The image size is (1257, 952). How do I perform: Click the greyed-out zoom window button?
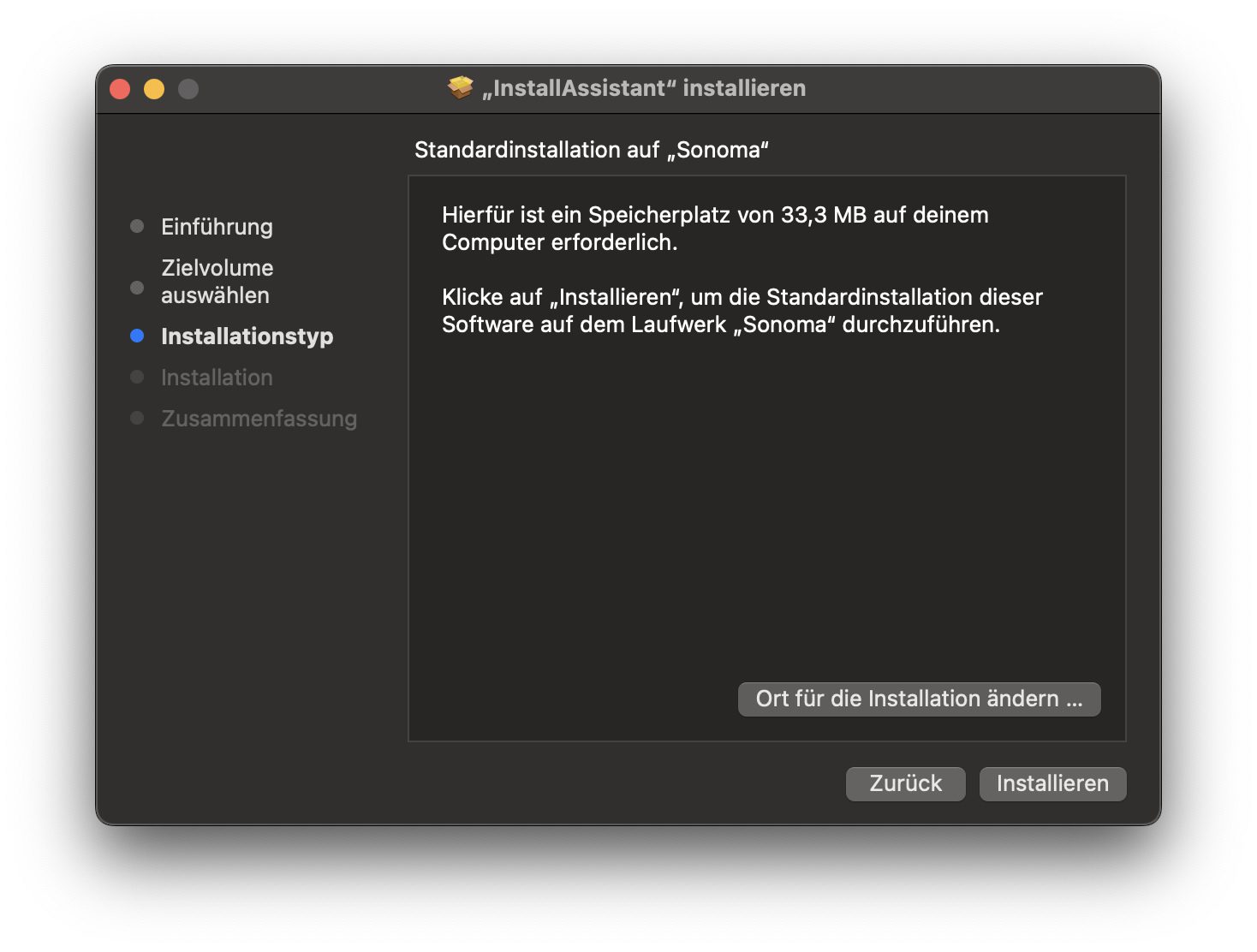tap(188, 89)
